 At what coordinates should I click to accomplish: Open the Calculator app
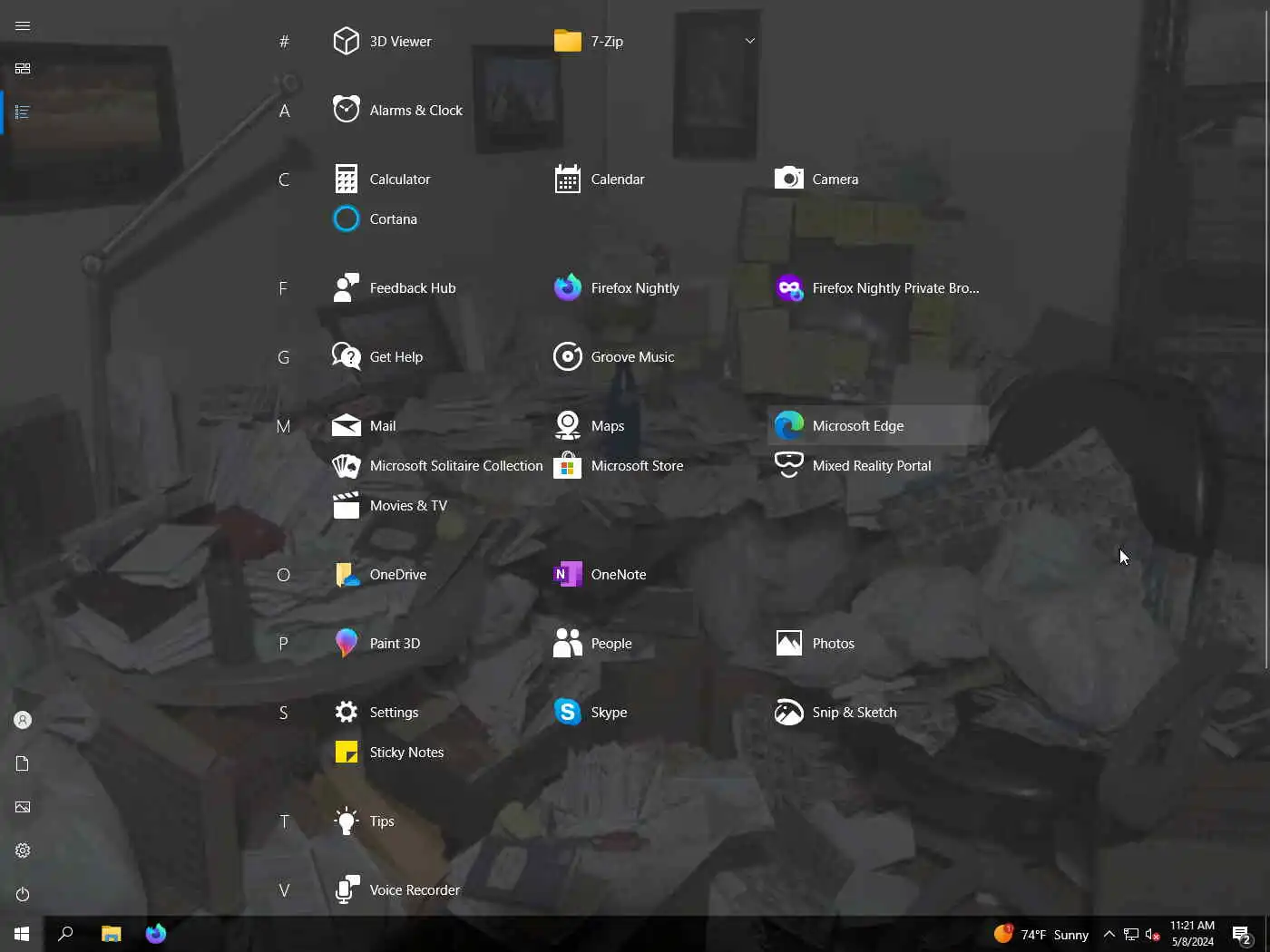click(435, 179)
